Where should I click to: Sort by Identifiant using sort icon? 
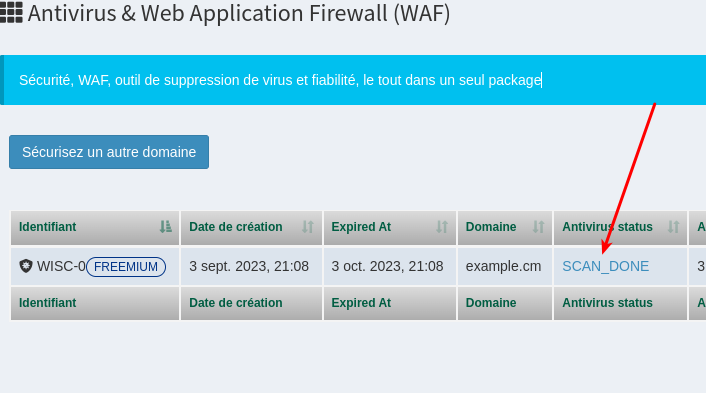pos(166,226)
